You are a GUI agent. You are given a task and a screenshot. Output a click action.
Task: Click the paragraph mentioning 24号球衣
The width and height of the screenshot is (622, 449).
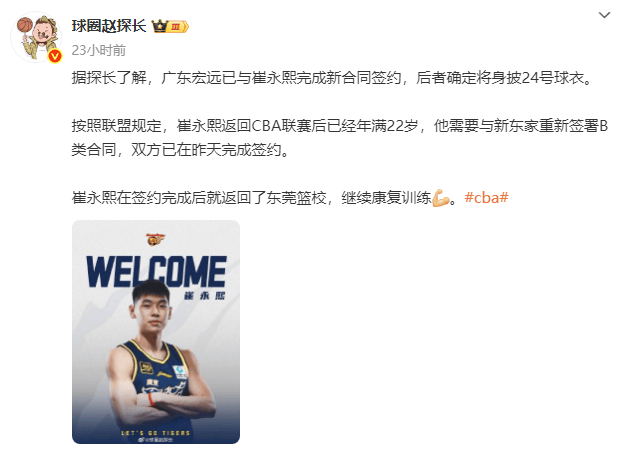(332, 78)
